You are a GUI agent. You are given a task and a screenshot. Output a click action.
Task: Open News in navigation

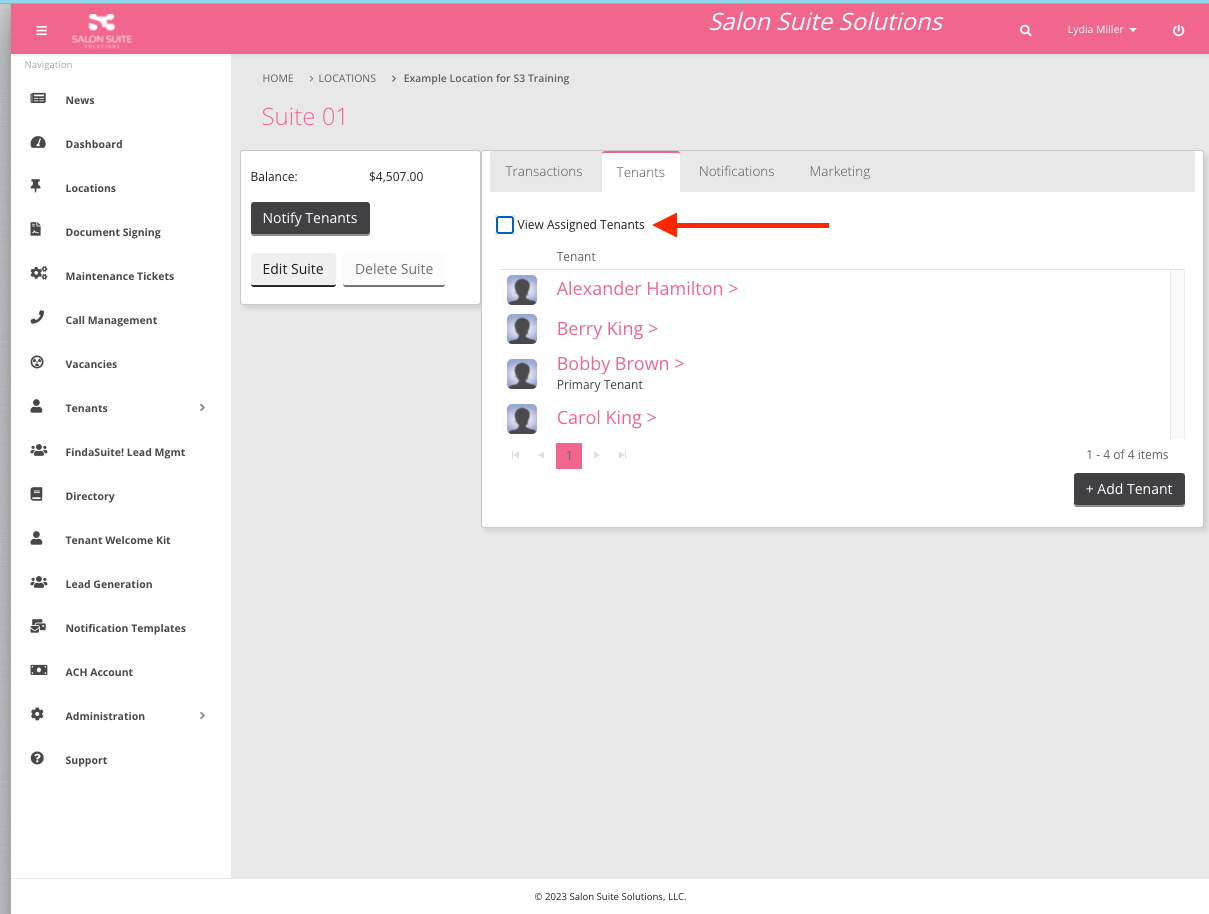tap(80, 100)
